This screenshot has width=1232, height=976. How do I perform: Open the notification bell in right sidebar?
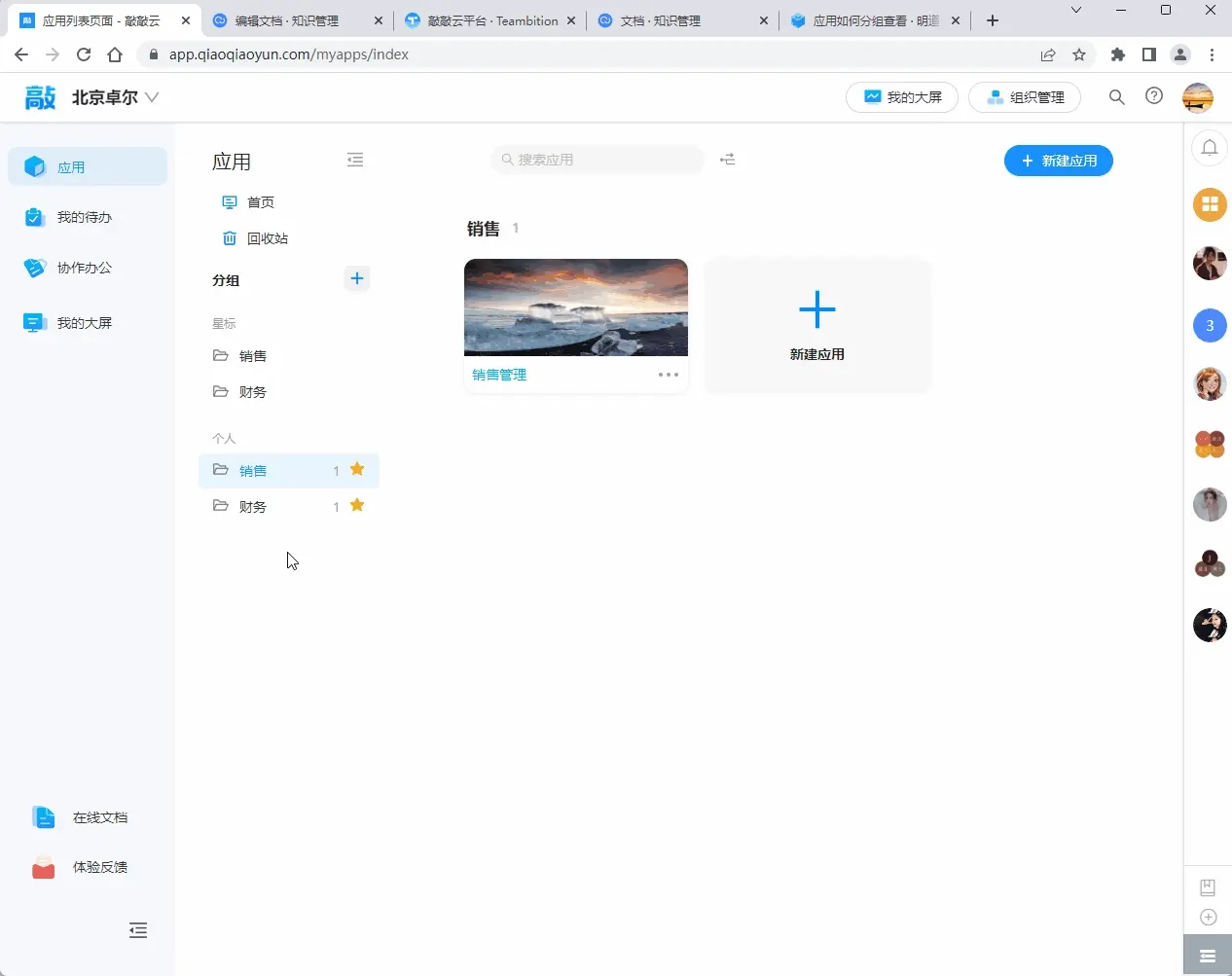coord(1210,147)
